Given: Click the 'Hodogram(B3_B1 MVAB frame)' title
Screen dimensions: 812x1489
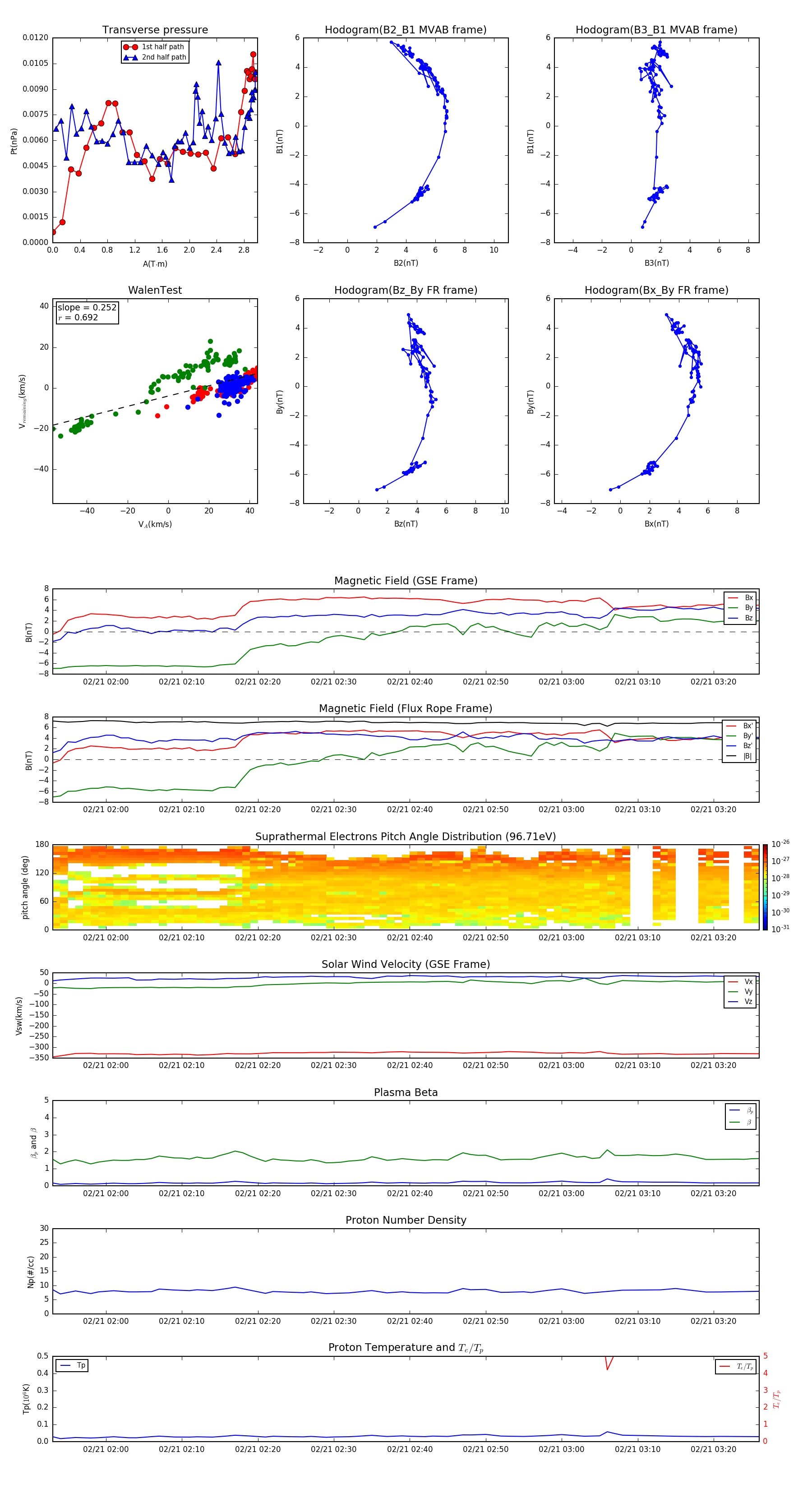Looking at the screenshot, I should (656, 30).
